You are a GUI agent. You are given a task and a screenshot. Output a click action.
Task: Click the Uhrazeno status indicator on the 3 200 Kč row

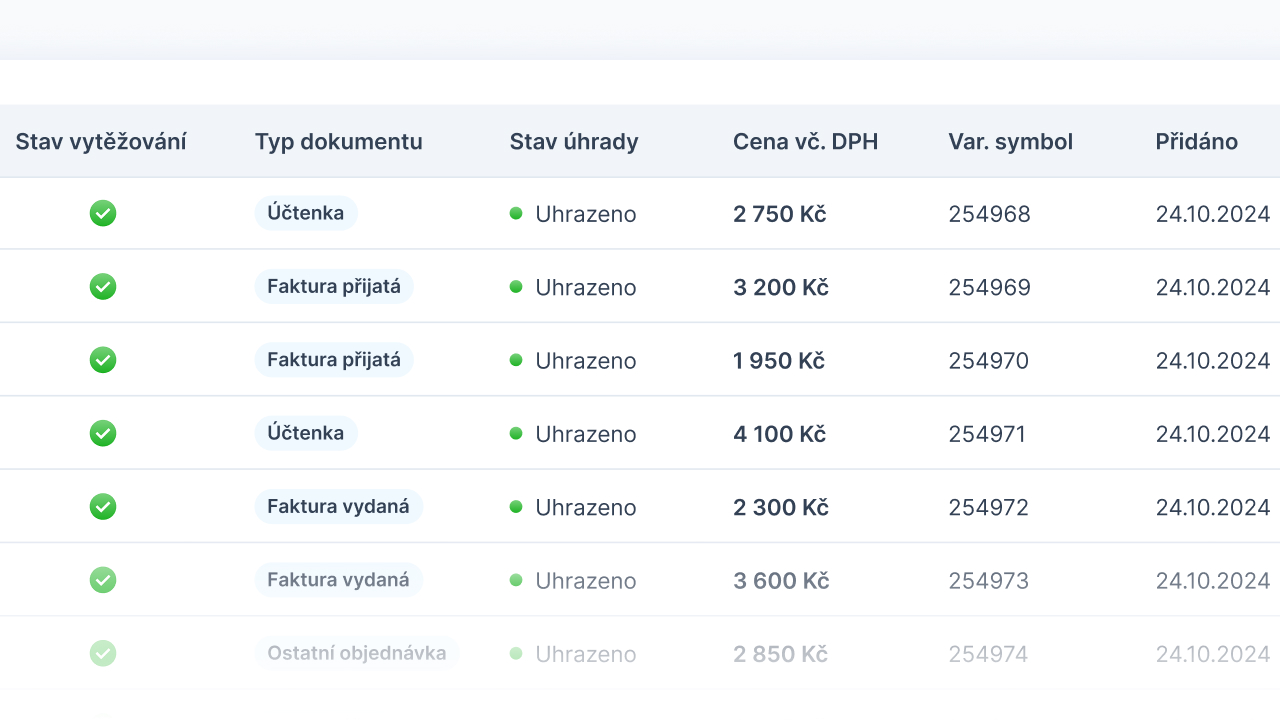click(516, 287)
